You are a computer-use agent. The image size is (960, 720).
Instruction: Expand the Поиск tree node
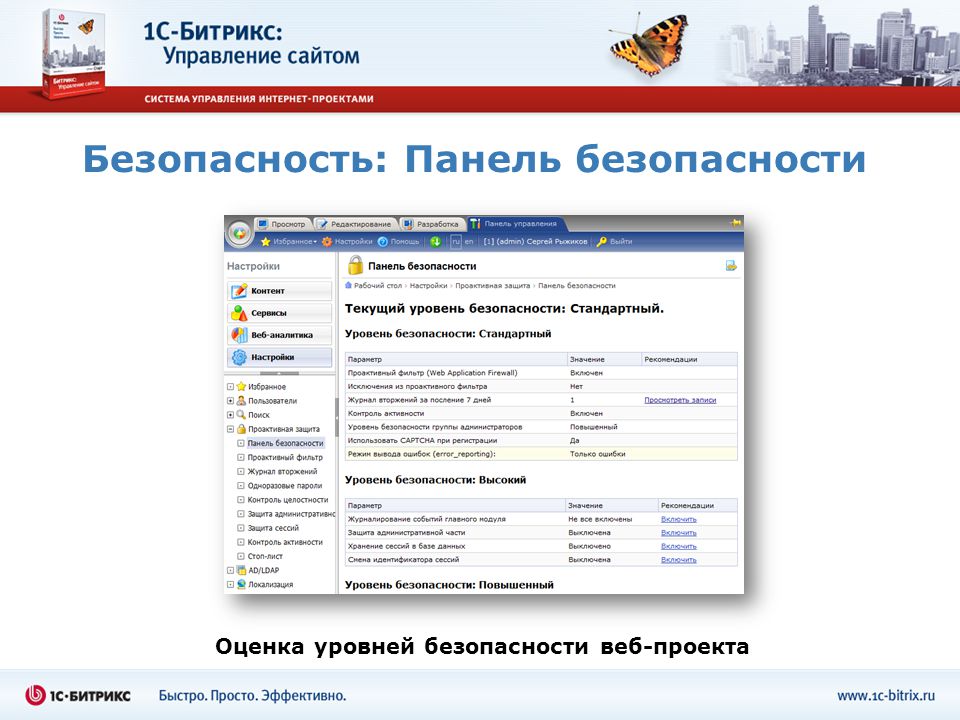click(230, 415)
